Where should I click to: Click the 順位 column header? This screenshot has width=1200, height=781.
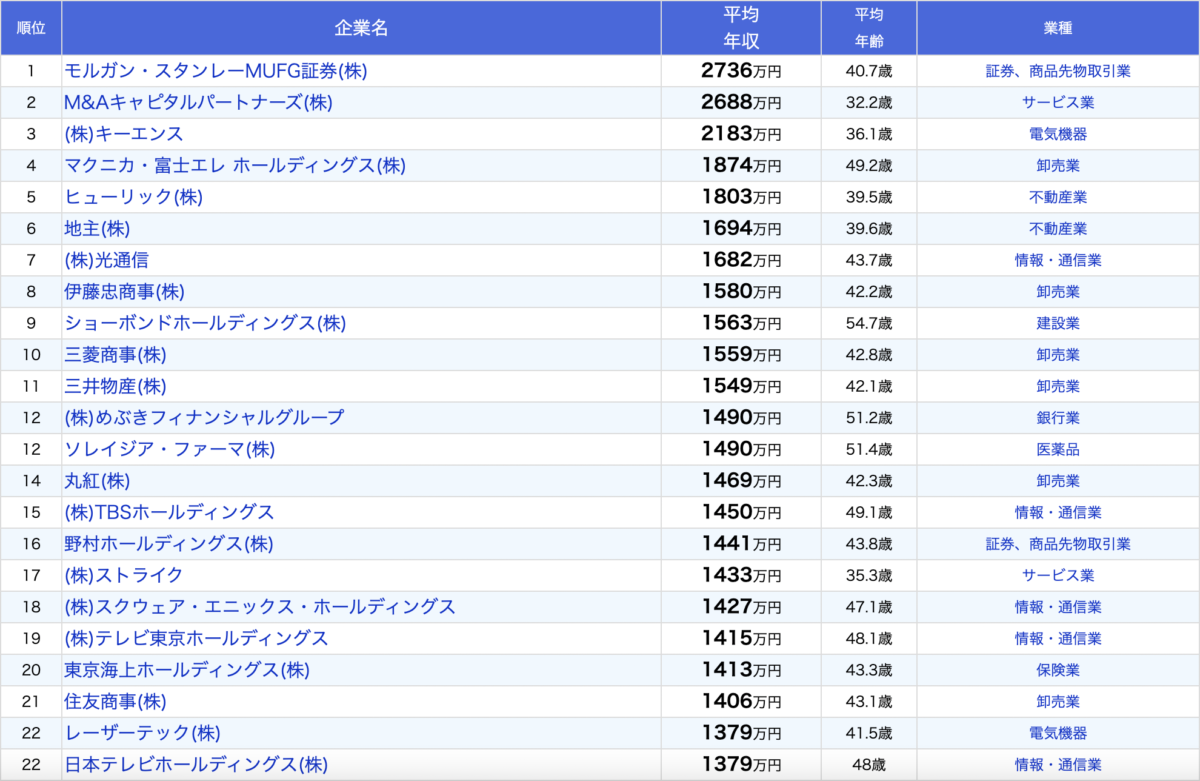click(31, 28)
